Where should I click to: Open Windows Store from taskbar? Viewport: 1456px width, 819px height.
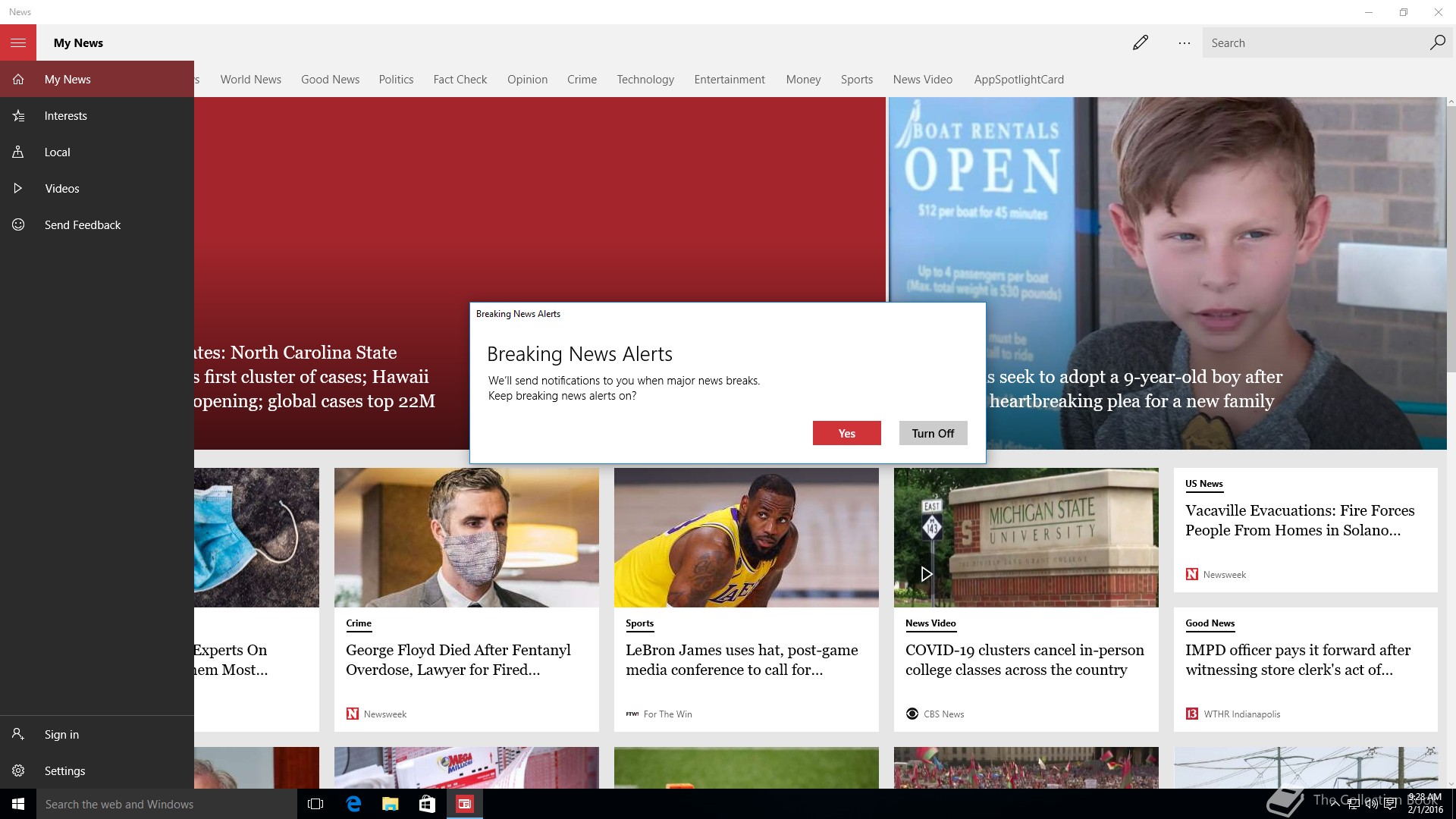427,804
